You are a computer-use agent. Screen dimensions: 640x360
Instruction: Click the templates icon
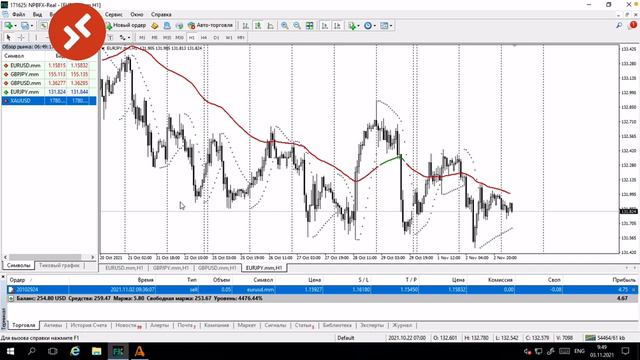(x=384, y=26)
